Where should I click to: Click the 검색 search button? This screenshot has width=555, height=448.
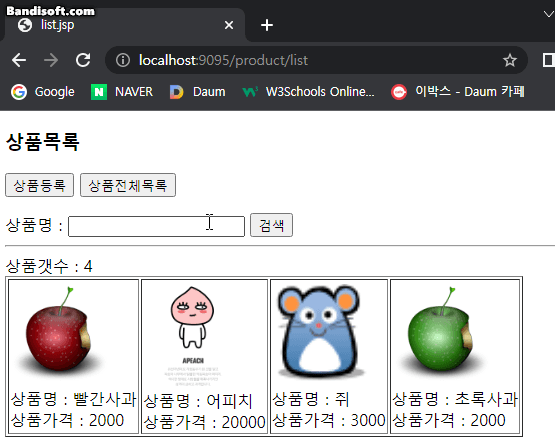[271, 225]
